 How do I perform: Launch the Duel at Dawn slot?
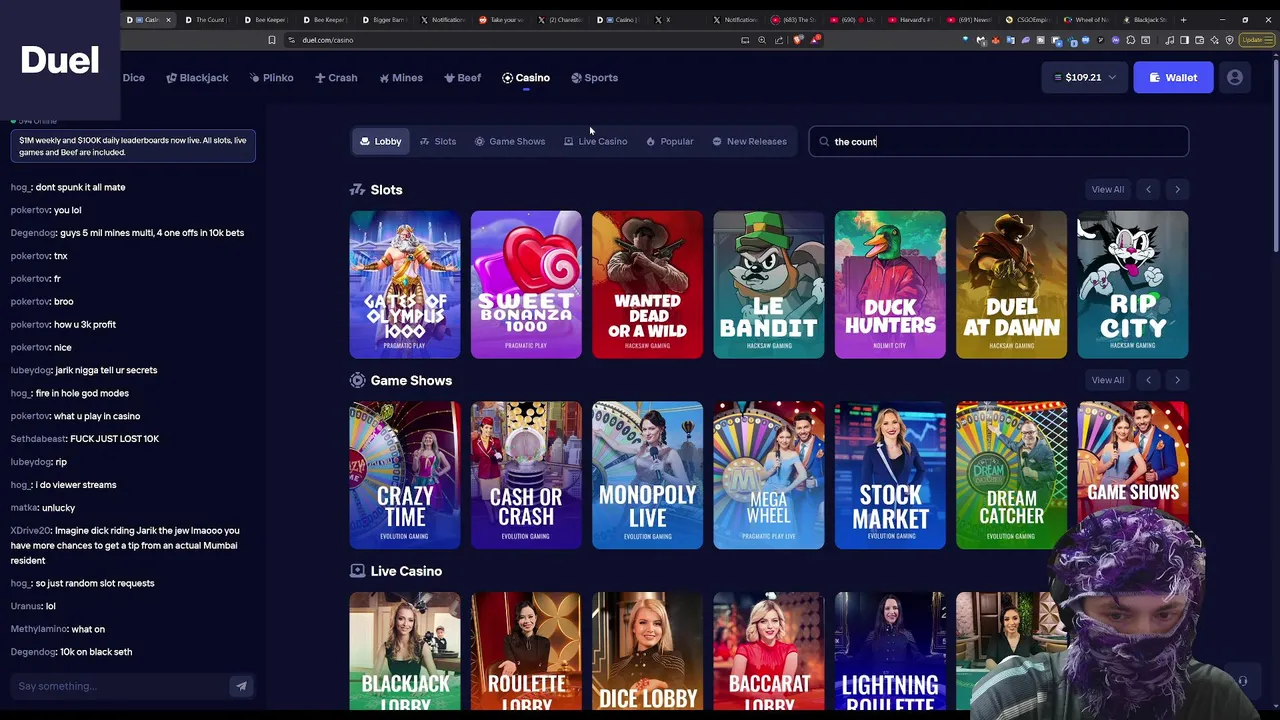coord(1011,284)
